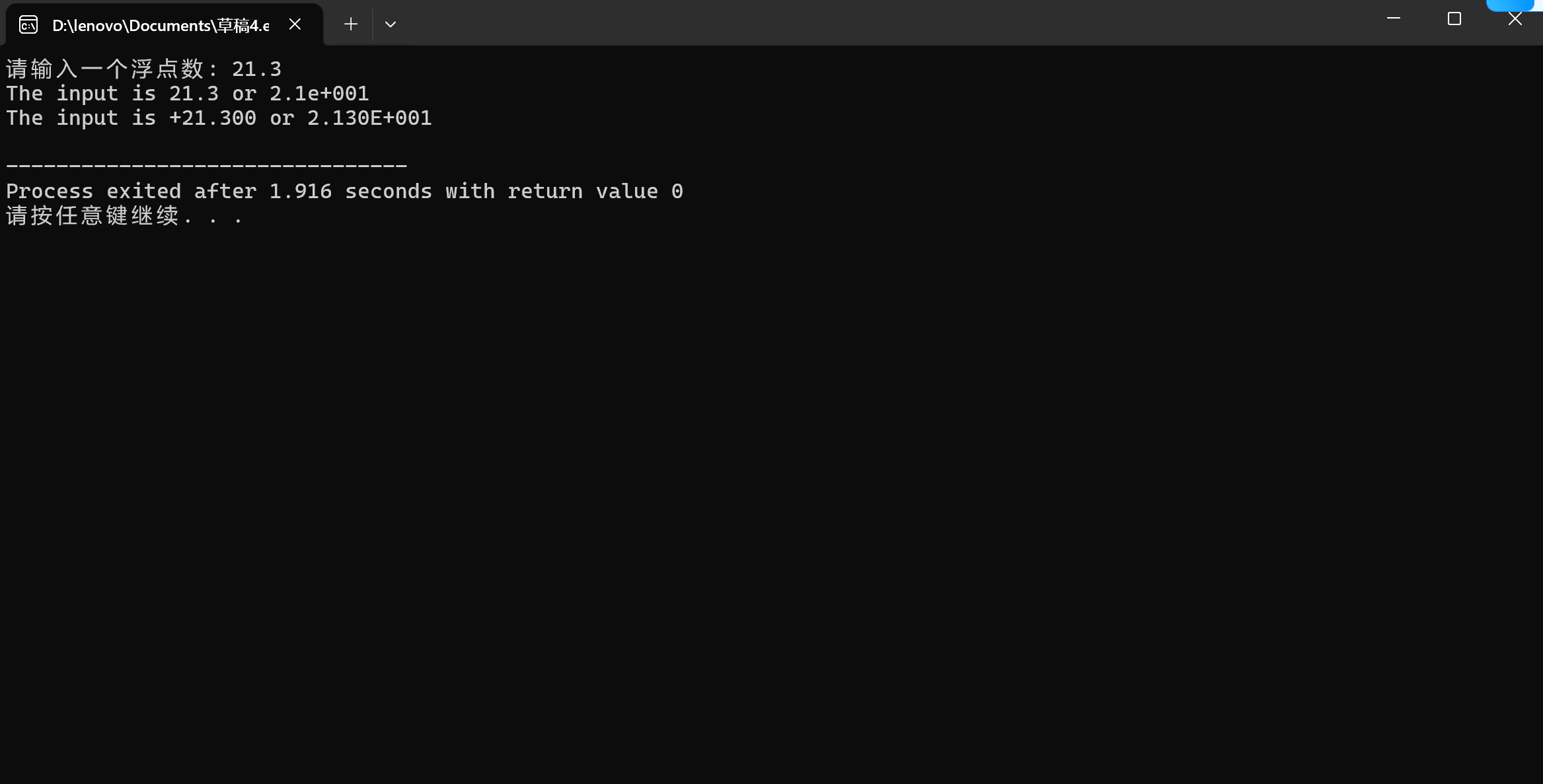Click the entered value 21.3 on first line
The image size is (1543, 784).
(x=256, y=69)
